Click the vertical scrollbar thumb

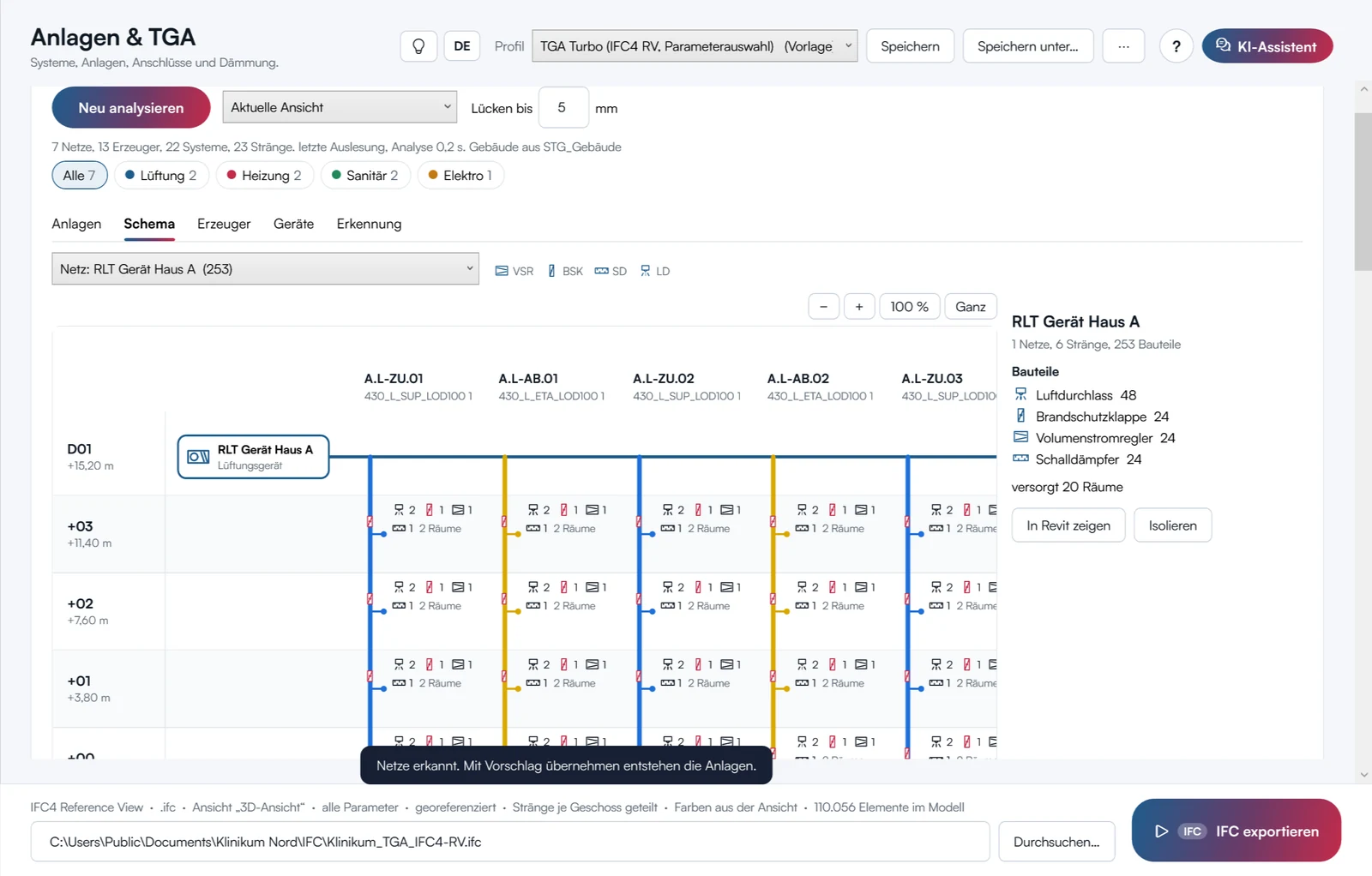tap(1363, 191)
